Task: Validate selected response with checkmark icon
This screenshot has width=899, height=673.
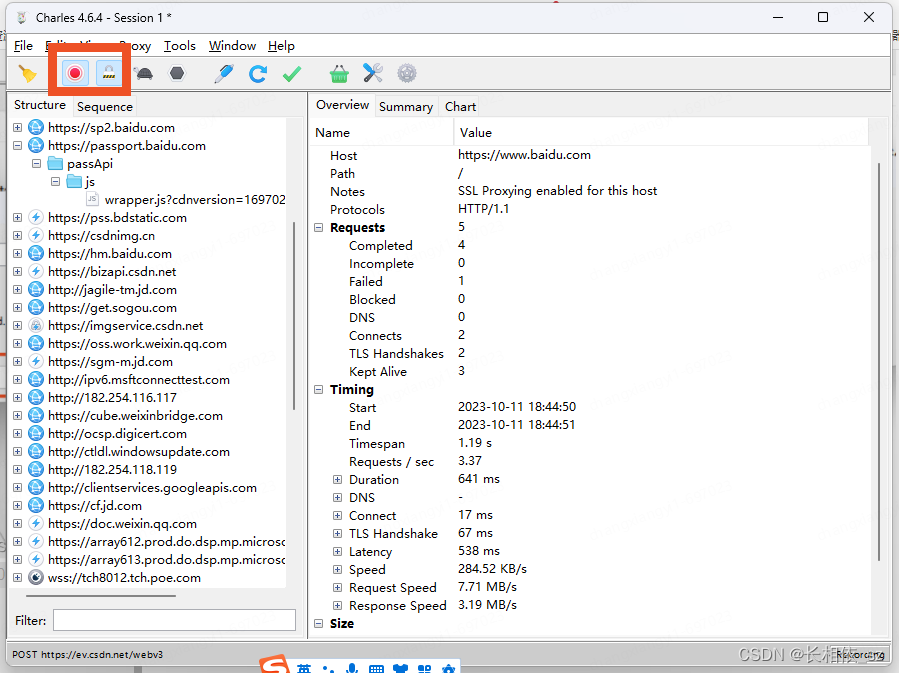Action: pyautogui.click(x=292, y=73)
